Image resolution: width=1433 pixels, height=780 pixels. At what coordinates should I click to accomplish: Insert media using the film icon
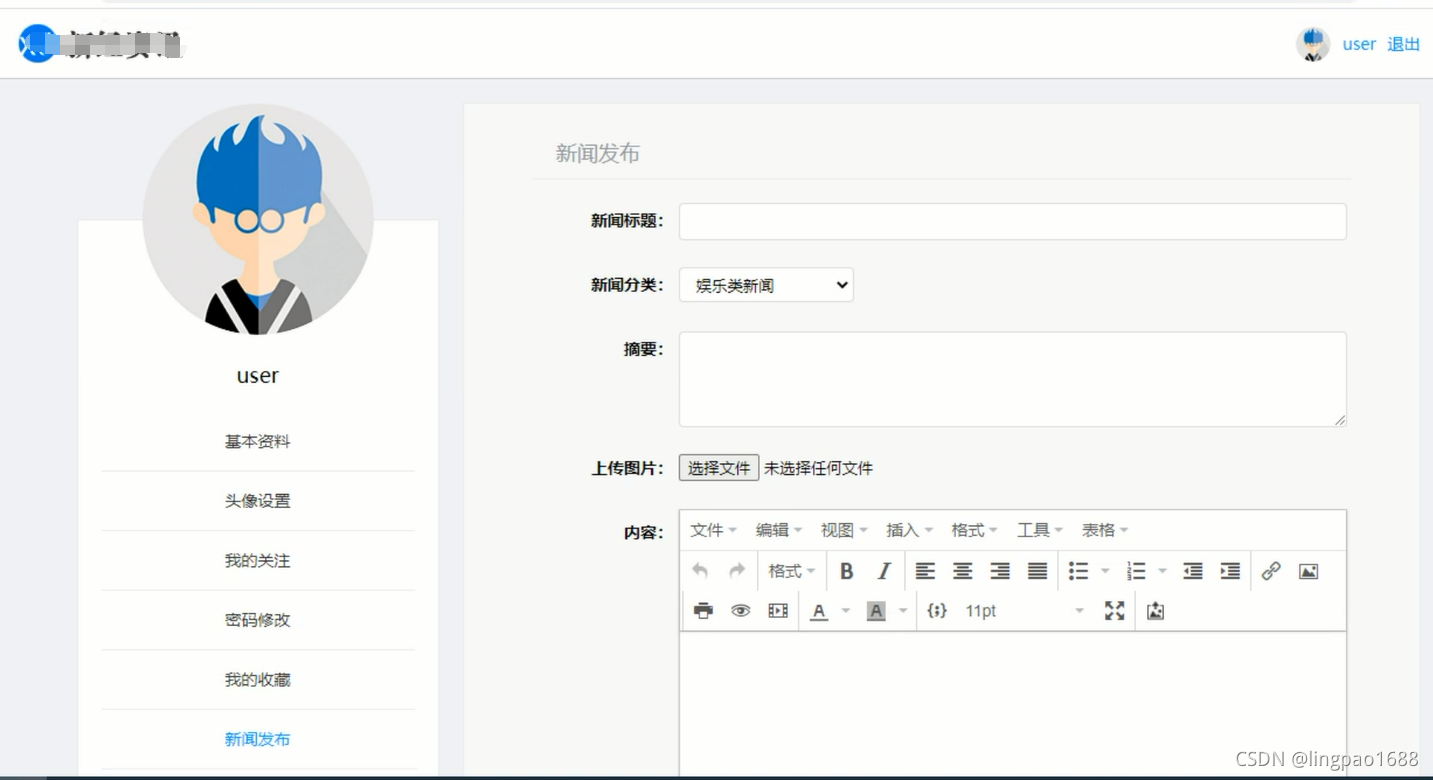778,611
